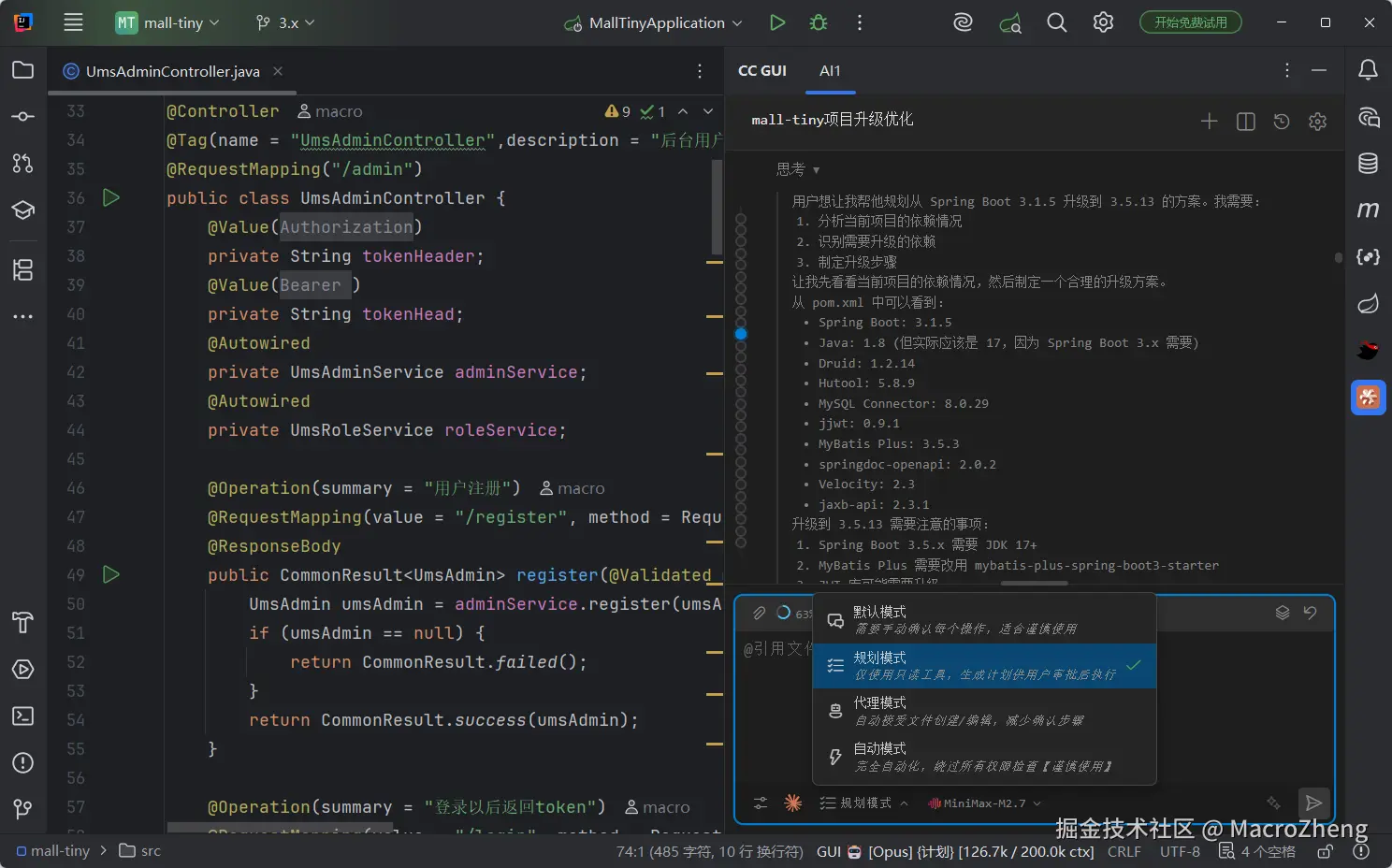
Task: Show more tool windows via the ellipsis icon
Action: (x=23, y=317)
